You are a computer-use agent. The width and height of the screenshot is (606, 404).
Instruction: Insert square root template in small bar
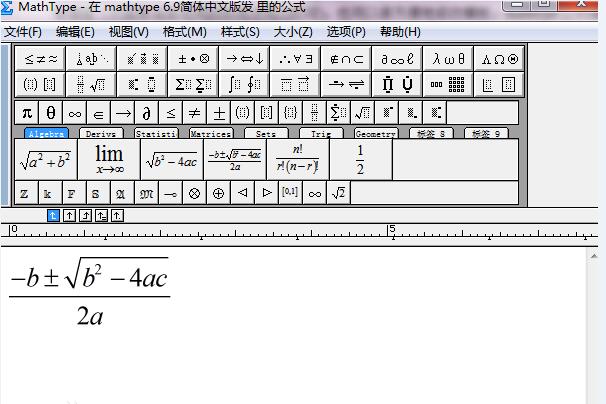(362, 113)
